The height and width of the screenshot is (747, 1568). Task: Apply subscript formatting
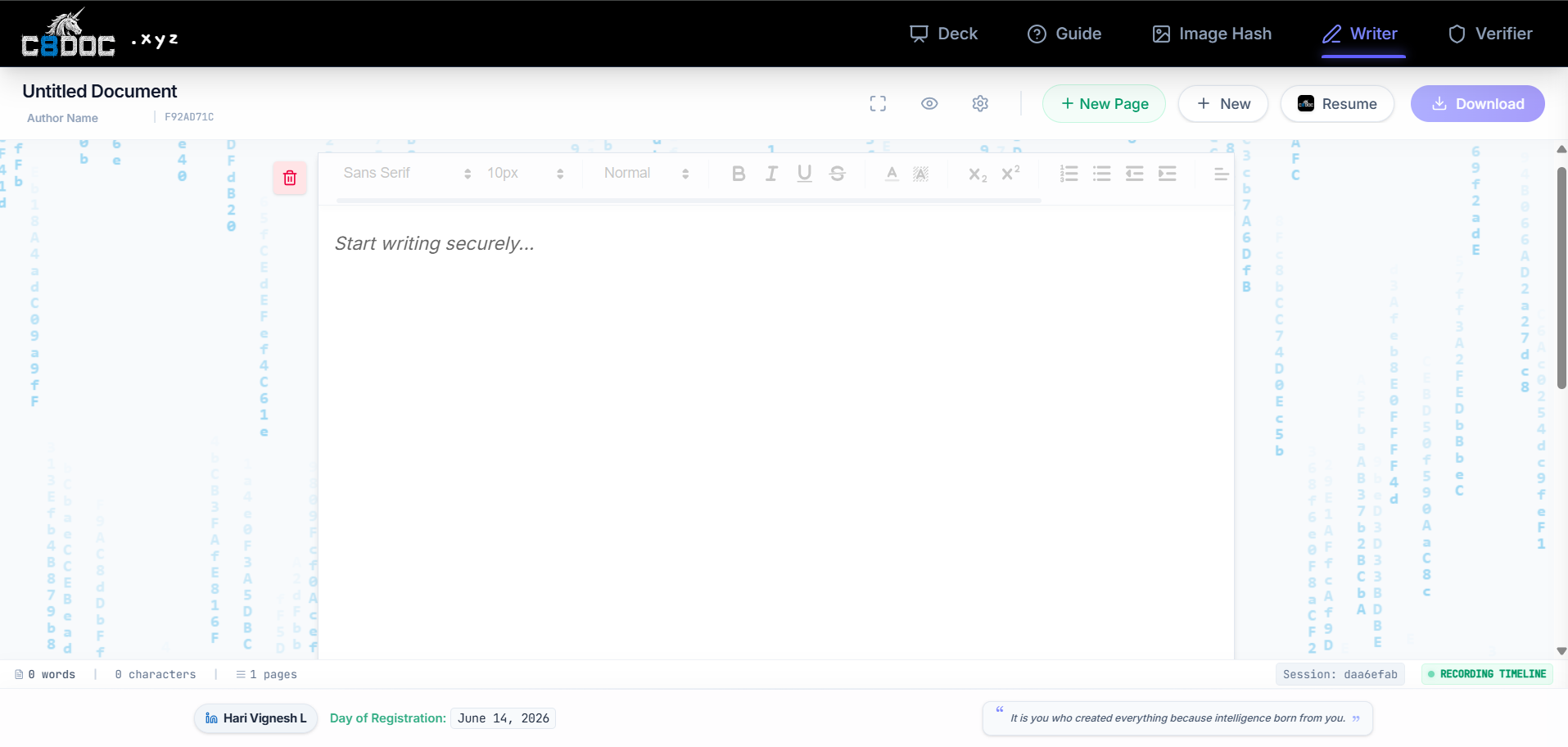[x=978, y=173]
